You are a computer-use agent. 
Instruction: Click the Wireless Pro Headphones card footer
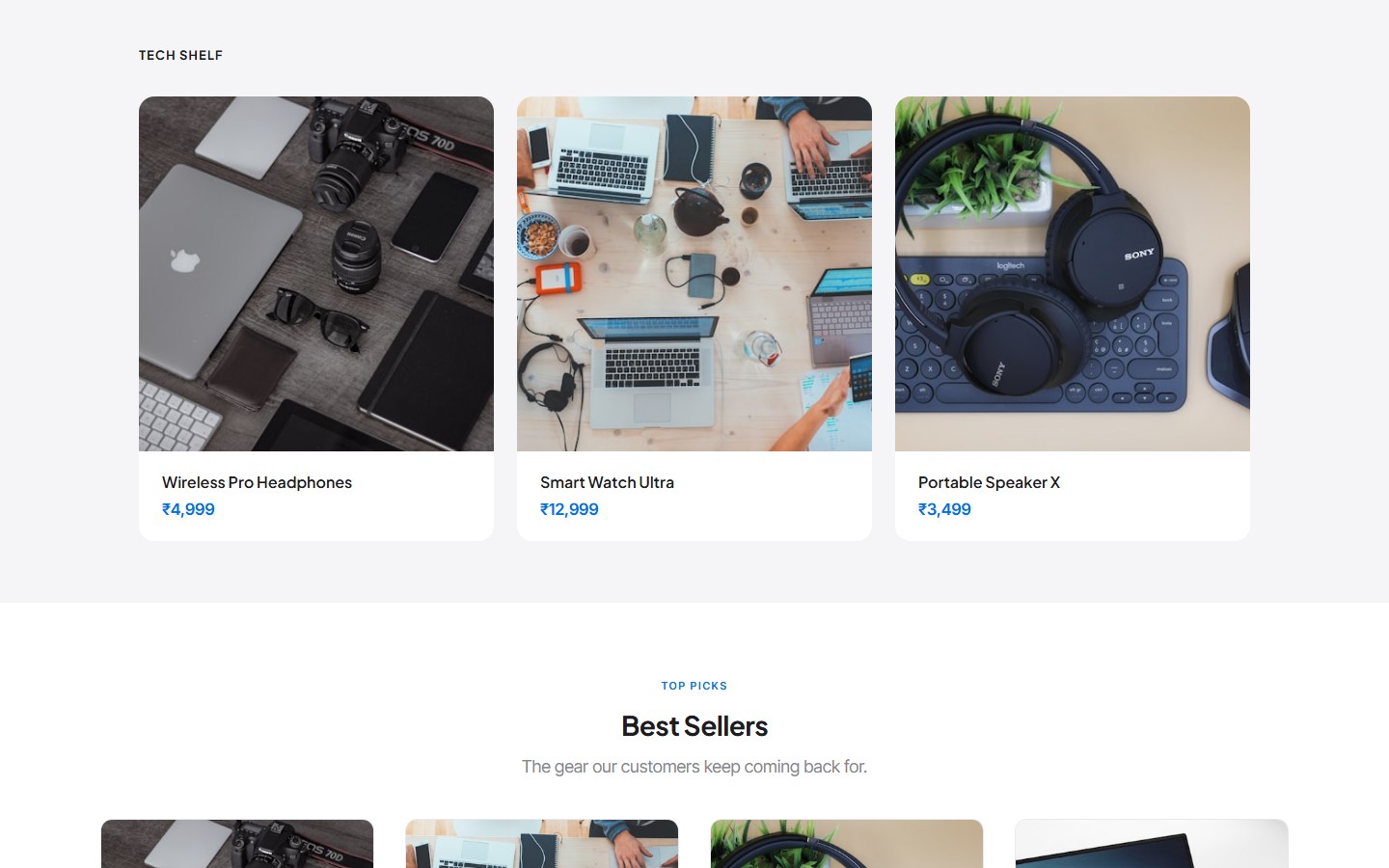[x=316, y=496]
